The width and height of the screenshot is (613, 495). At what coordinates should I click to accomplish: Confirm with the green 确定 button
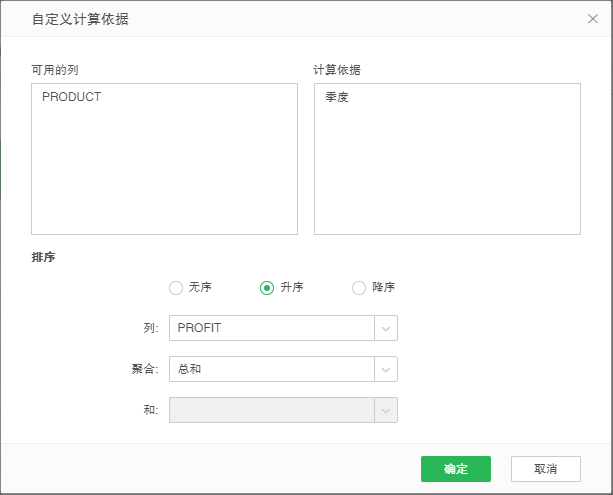(455, 469)
